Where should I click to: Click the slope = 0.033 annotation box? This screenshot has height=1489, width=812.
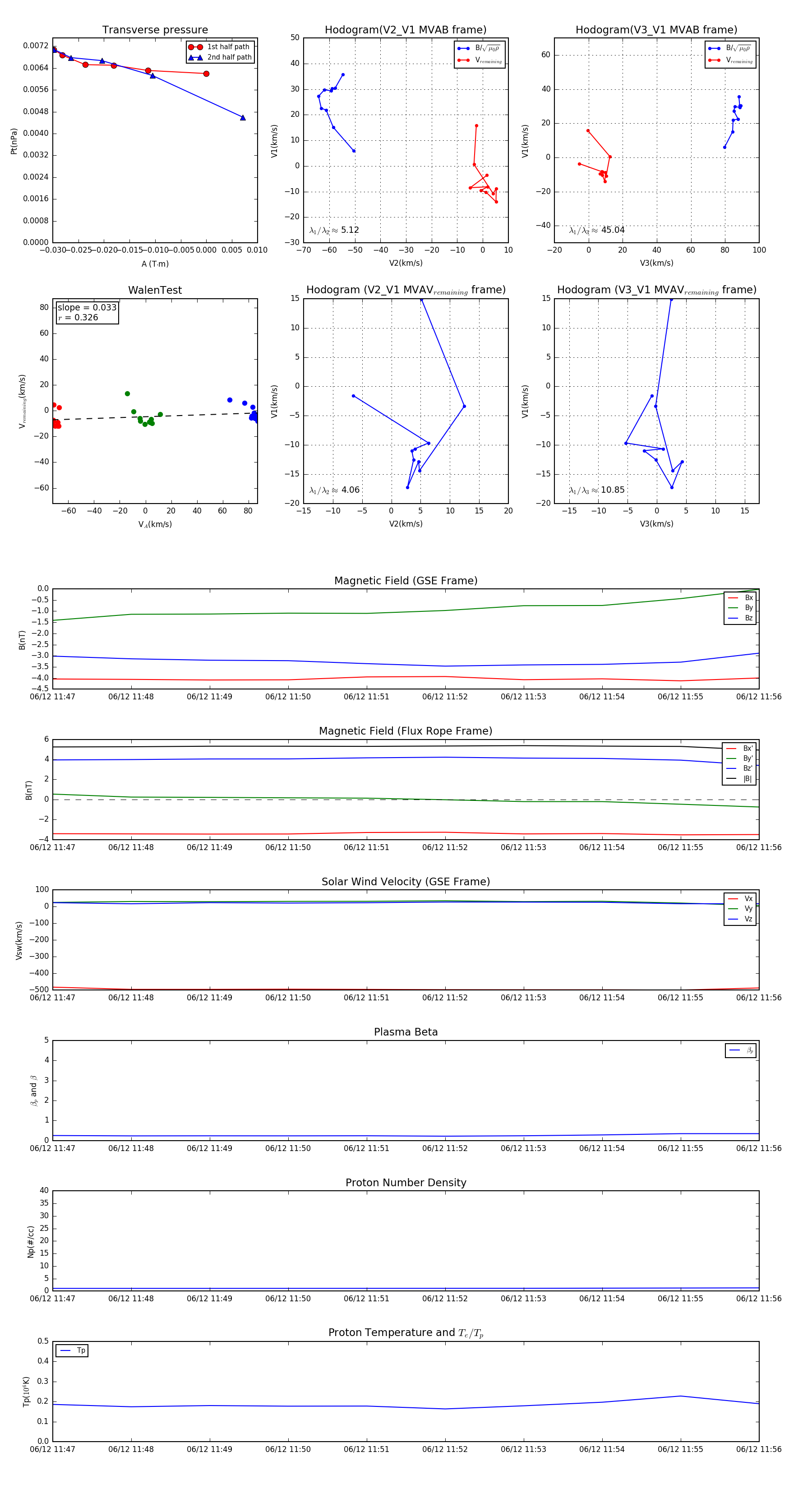pyautogui.click(x=87, y=312)
